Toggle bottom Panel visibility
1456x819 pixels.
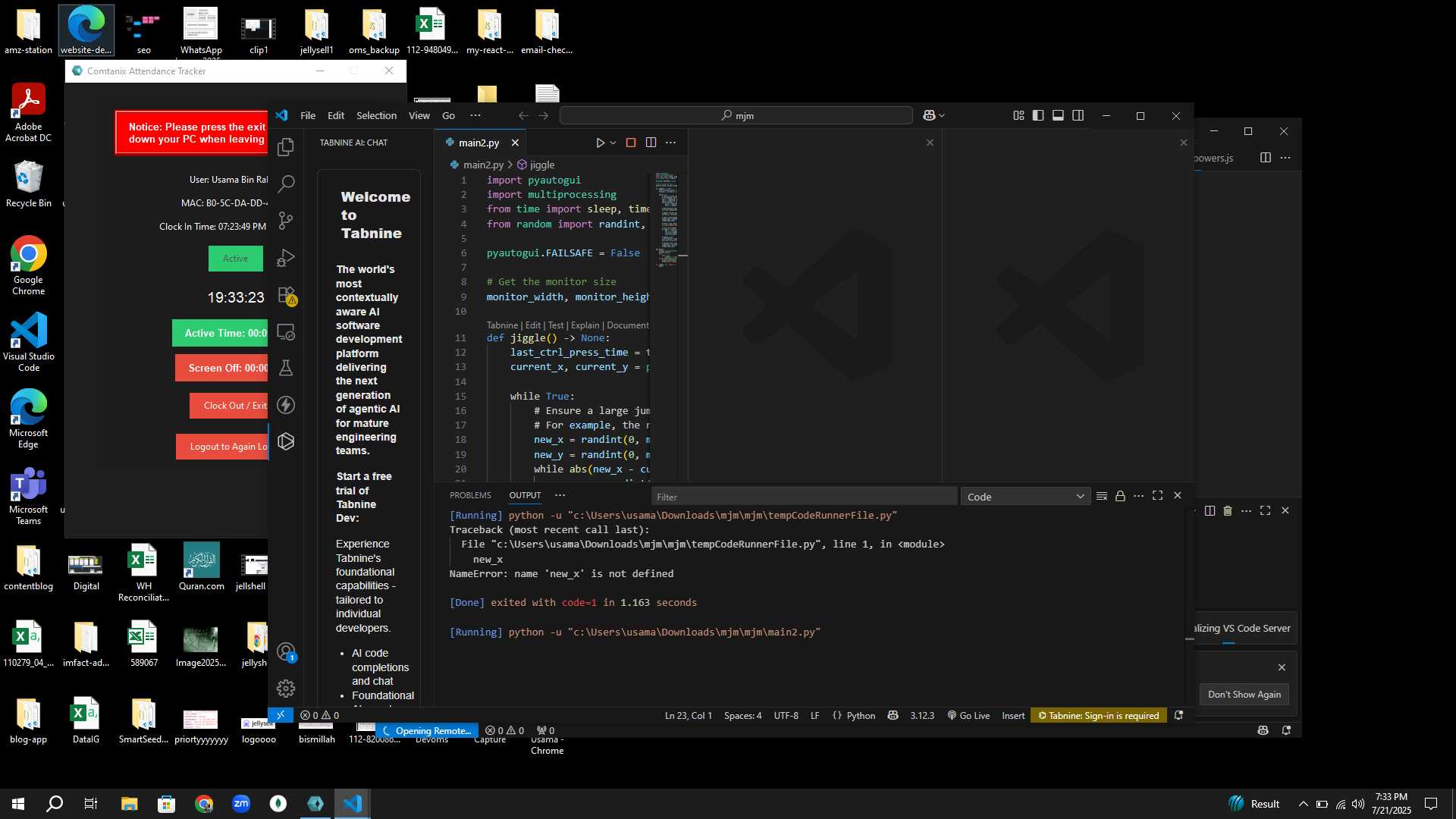(1058, 115)
